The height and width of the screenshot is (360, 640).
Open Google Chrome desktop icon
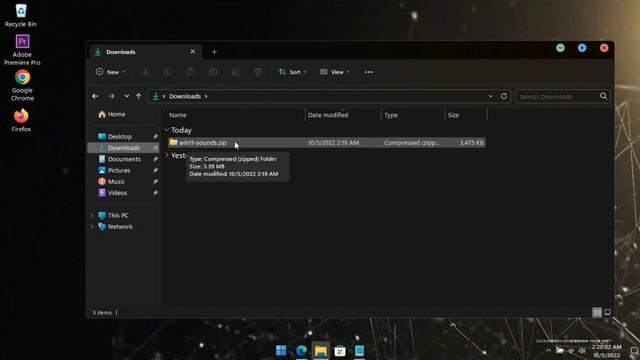[22, 85]
